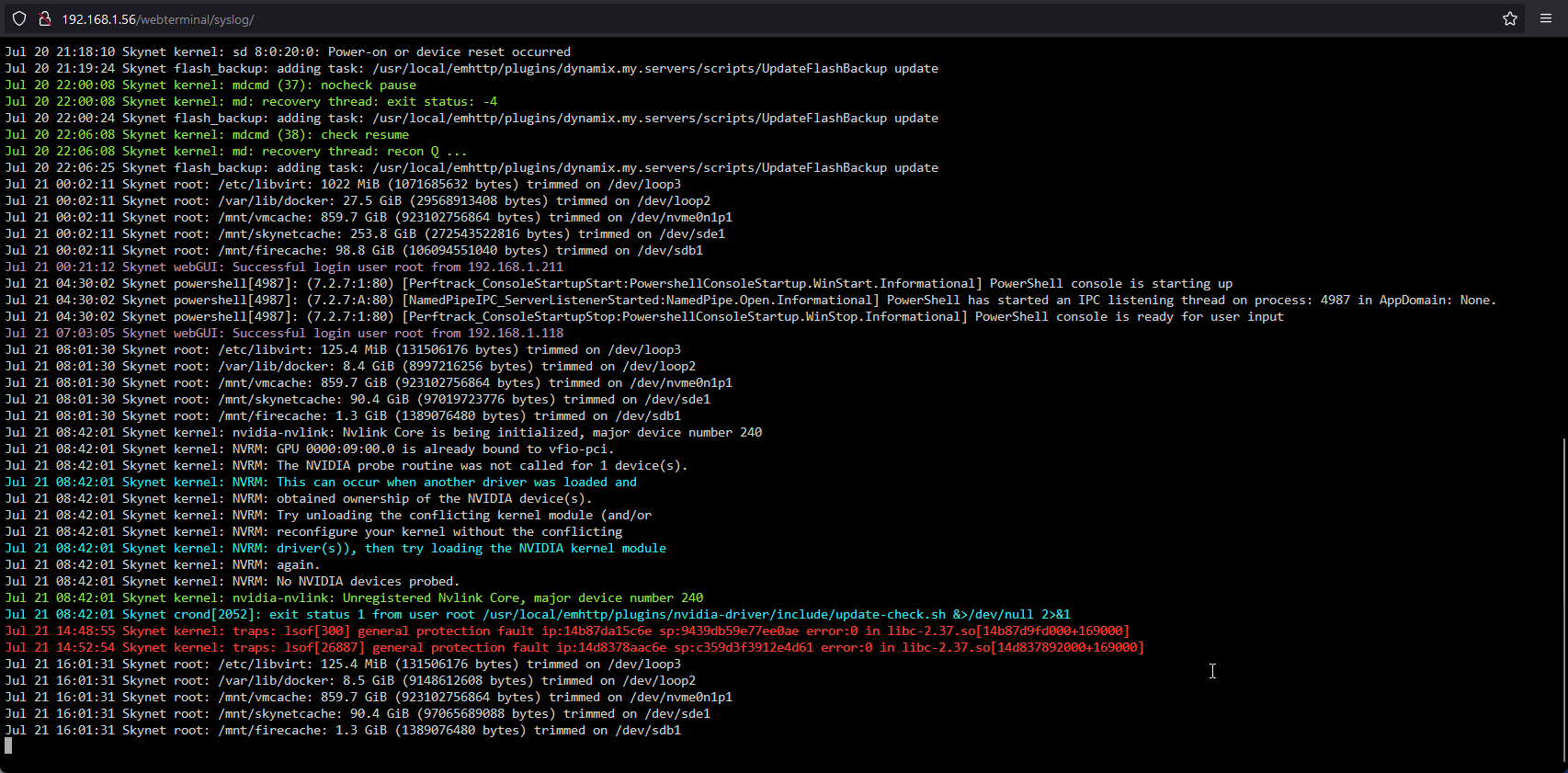Click the insecure connection padlock icon
The image size is (1568, 773).
pos(44,18)
